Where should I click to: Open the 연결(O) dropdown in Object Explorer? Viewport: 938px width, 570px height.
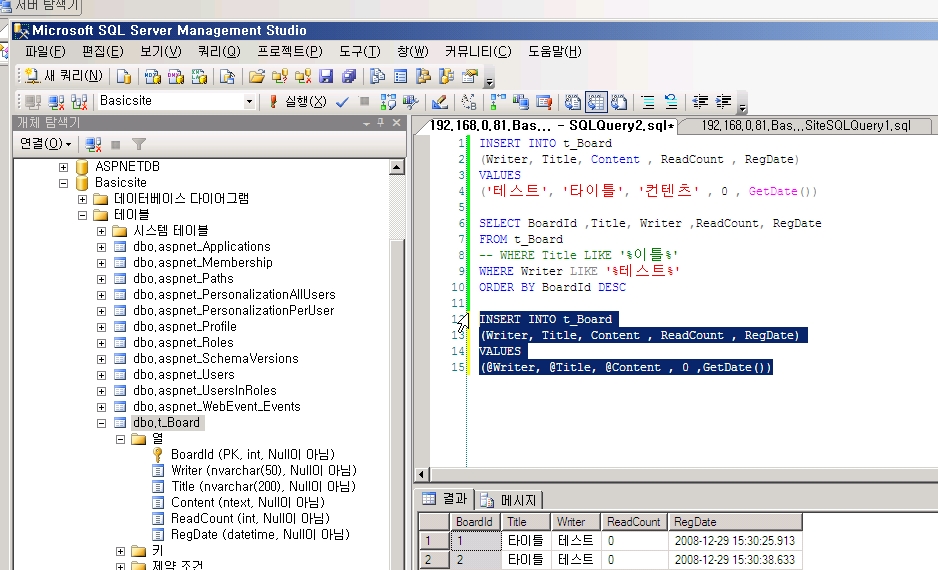pos(45,144)
